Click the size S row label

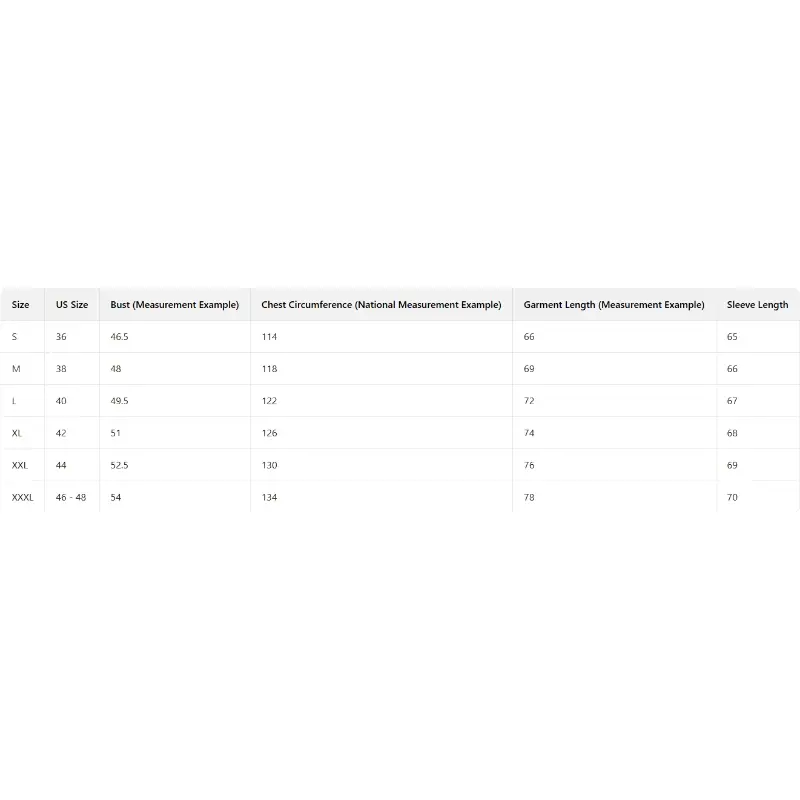15,337
